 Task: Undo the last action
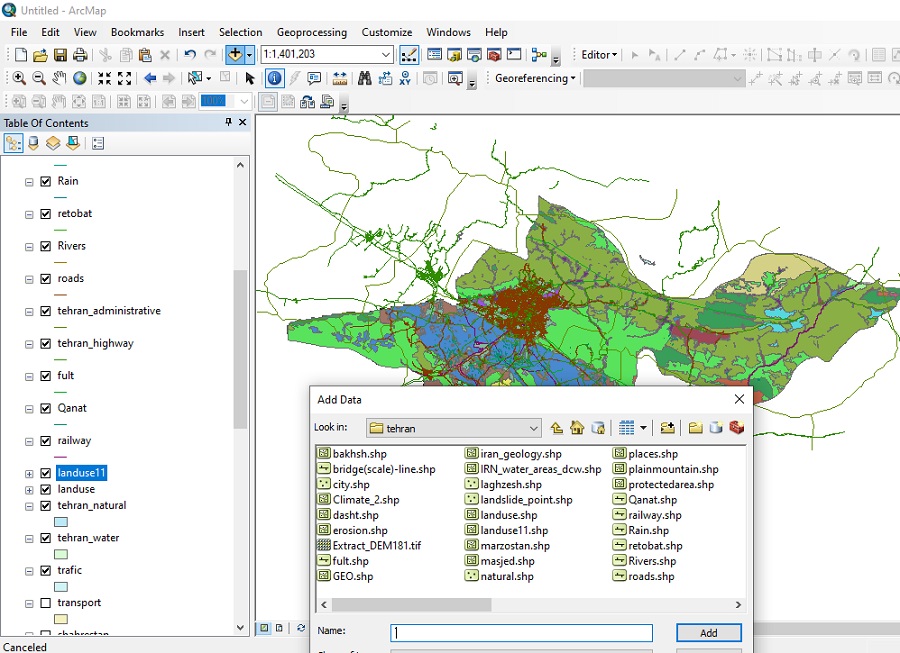coord(190,55)
